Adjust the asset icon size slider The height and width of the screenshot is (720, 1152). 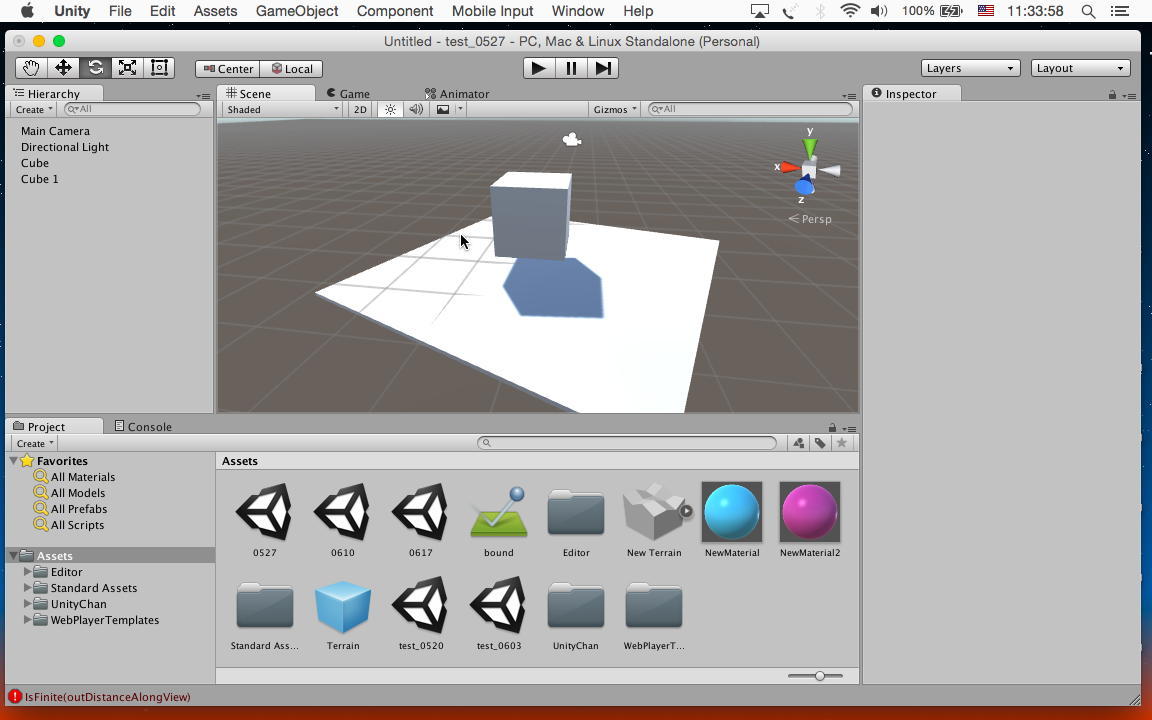(819, 676)
